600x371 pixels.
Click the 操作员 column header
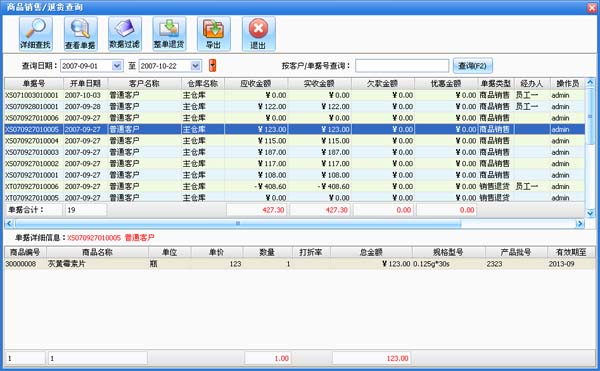[x=567, y=83]
